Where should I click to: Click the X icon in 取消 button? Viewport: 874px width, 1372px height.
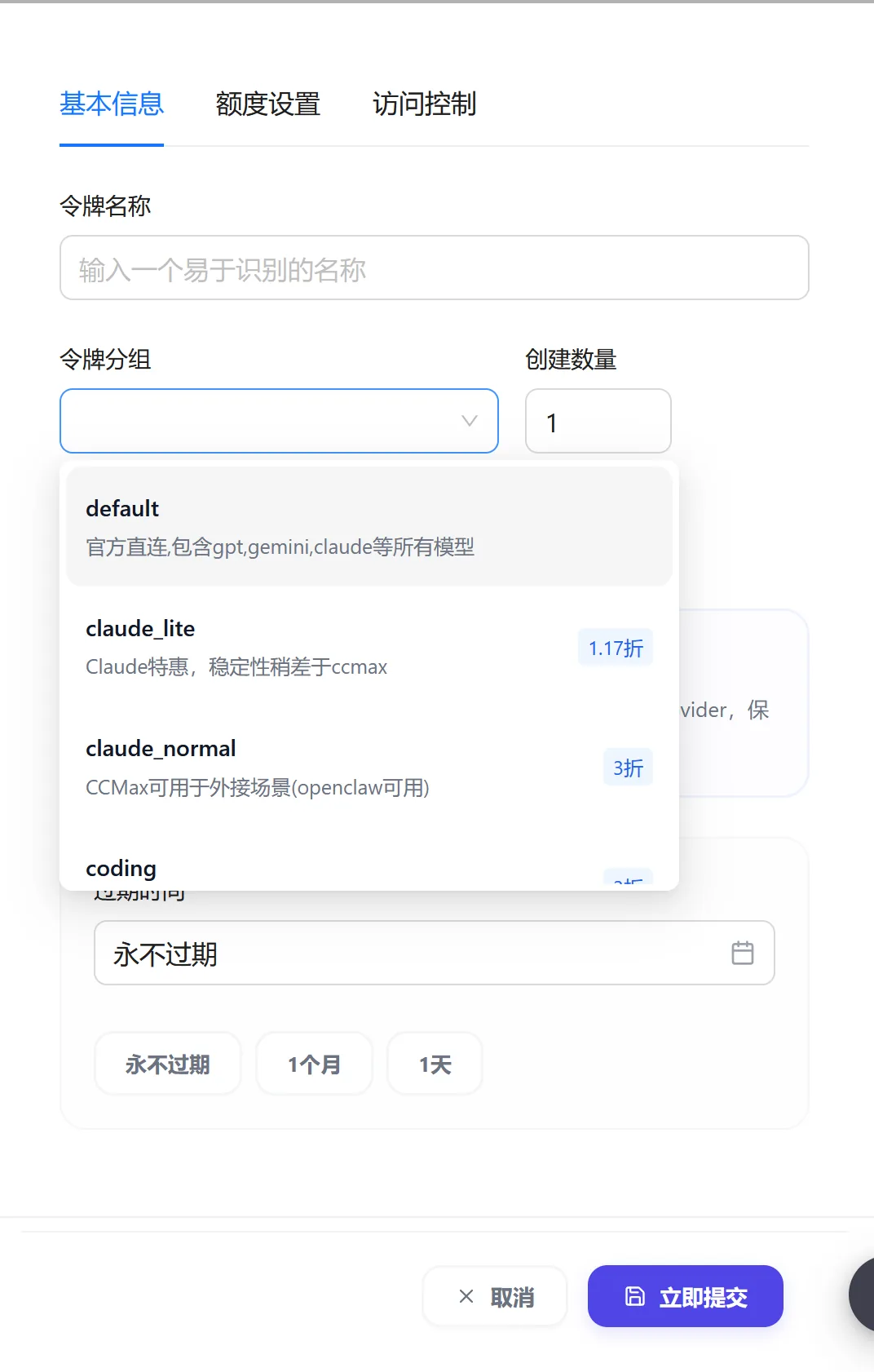point(466,1296)
